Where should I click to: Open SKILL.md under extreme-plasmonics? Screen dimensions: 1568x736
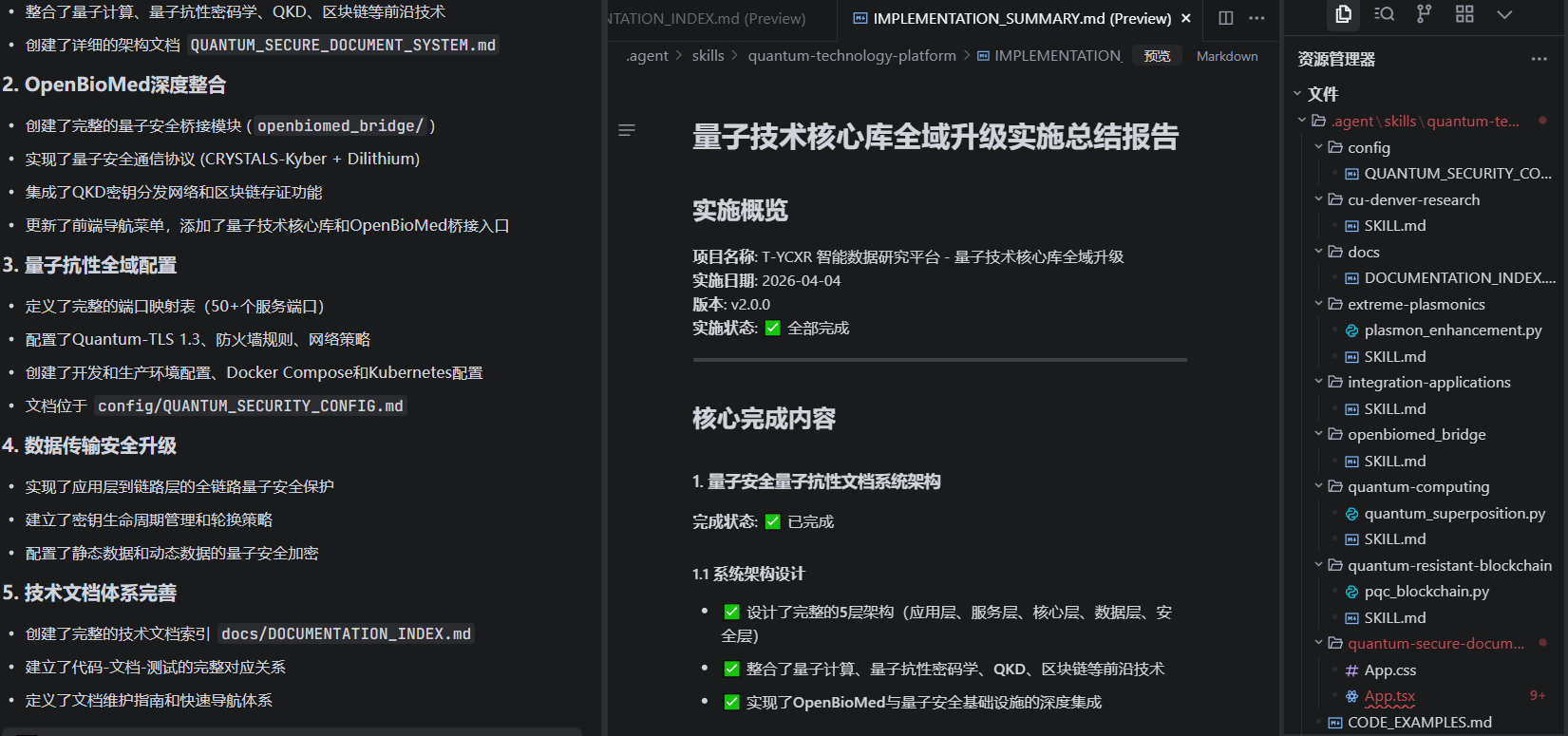coord(1395,356)
